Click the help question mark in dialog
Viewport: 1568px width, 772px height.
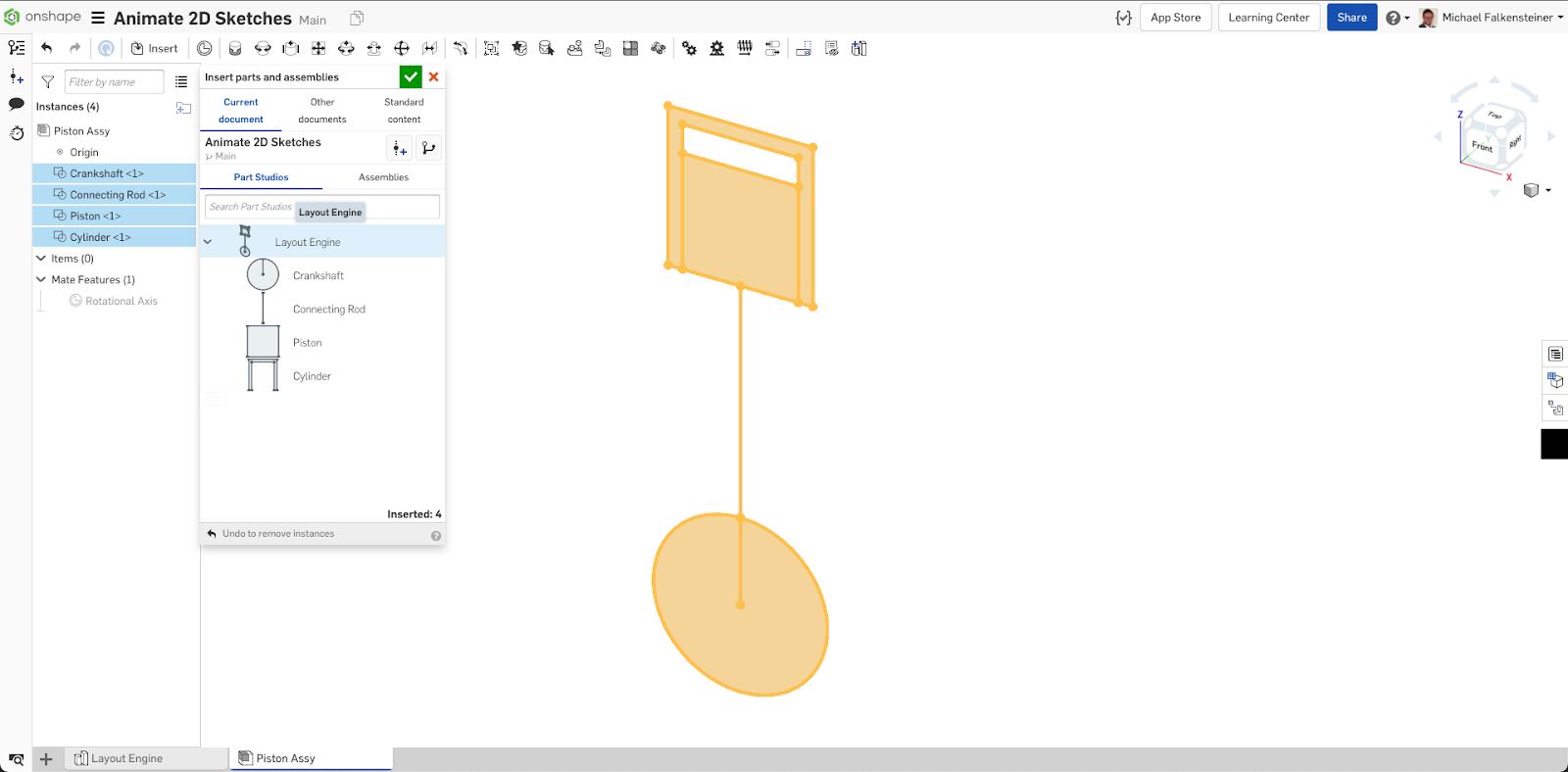click(x=436, y=535)
